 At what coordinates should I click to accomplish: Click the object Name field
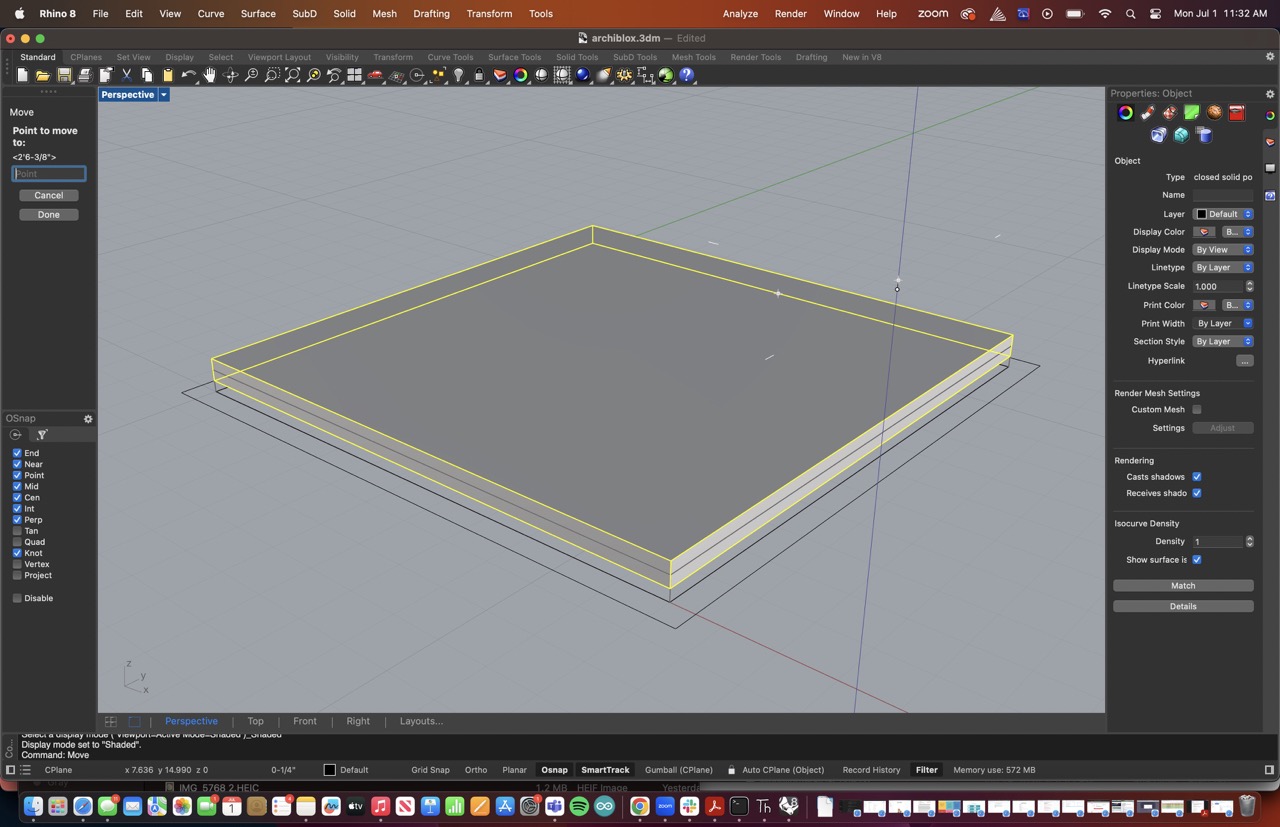[x=1223, y=195]
